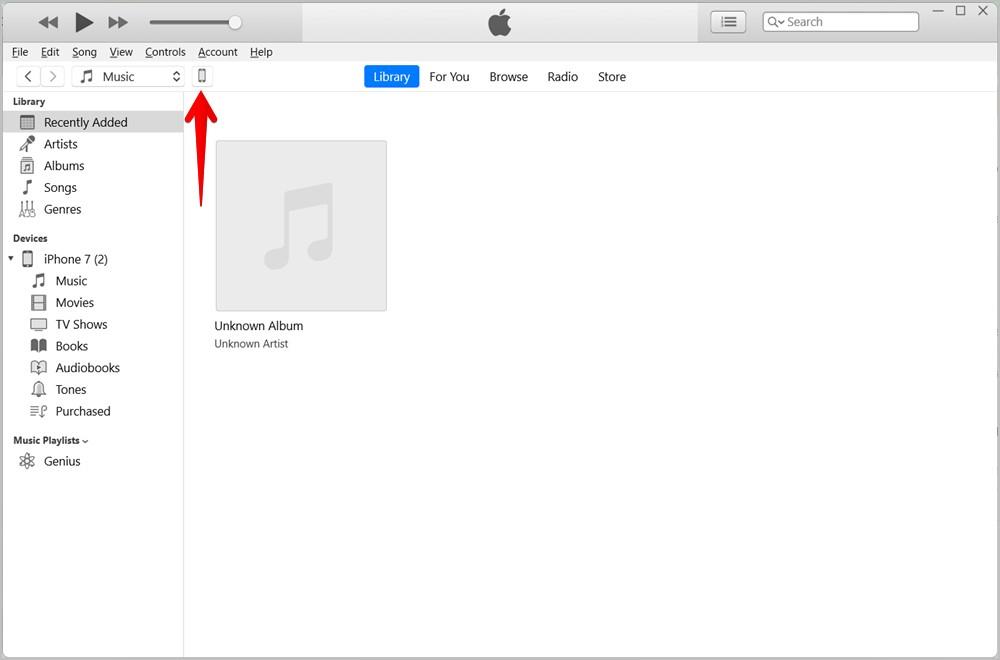Open the Music media type dropdown

tap(128, 77)
